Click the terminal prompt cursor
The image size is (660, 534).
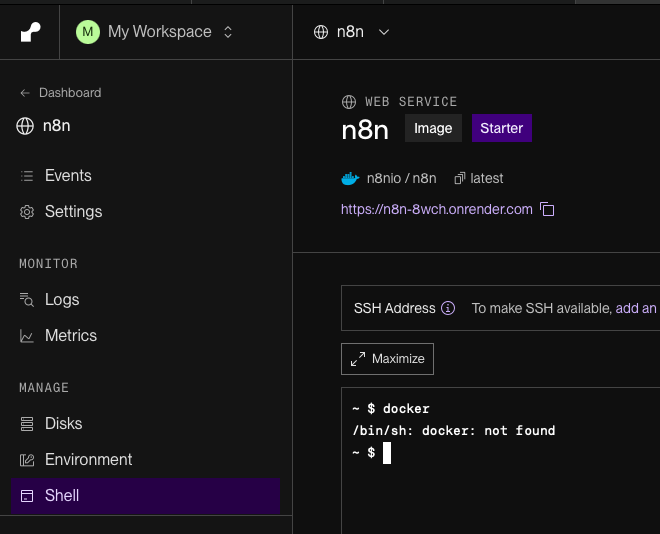[x=387, y=453]
